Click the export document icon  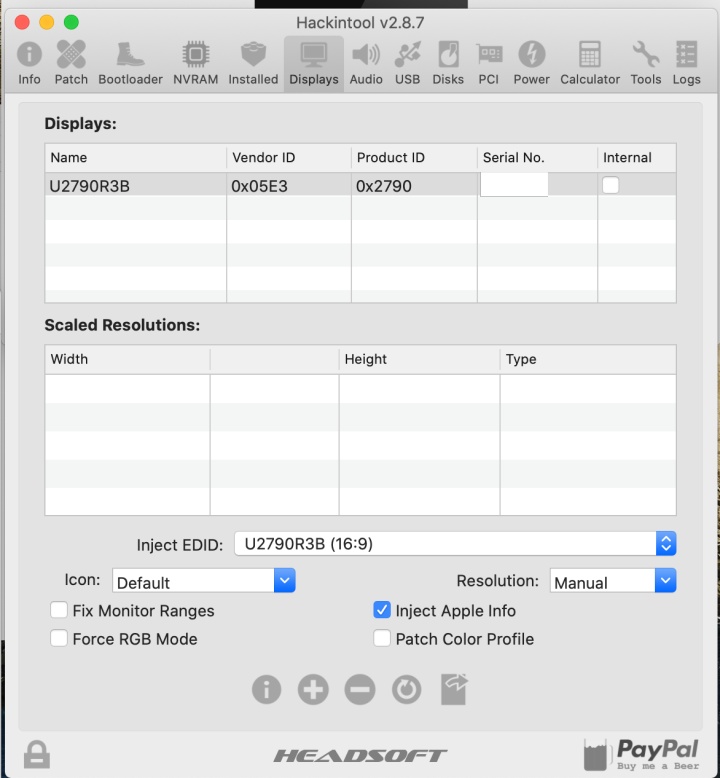click(x=454, y=689)
